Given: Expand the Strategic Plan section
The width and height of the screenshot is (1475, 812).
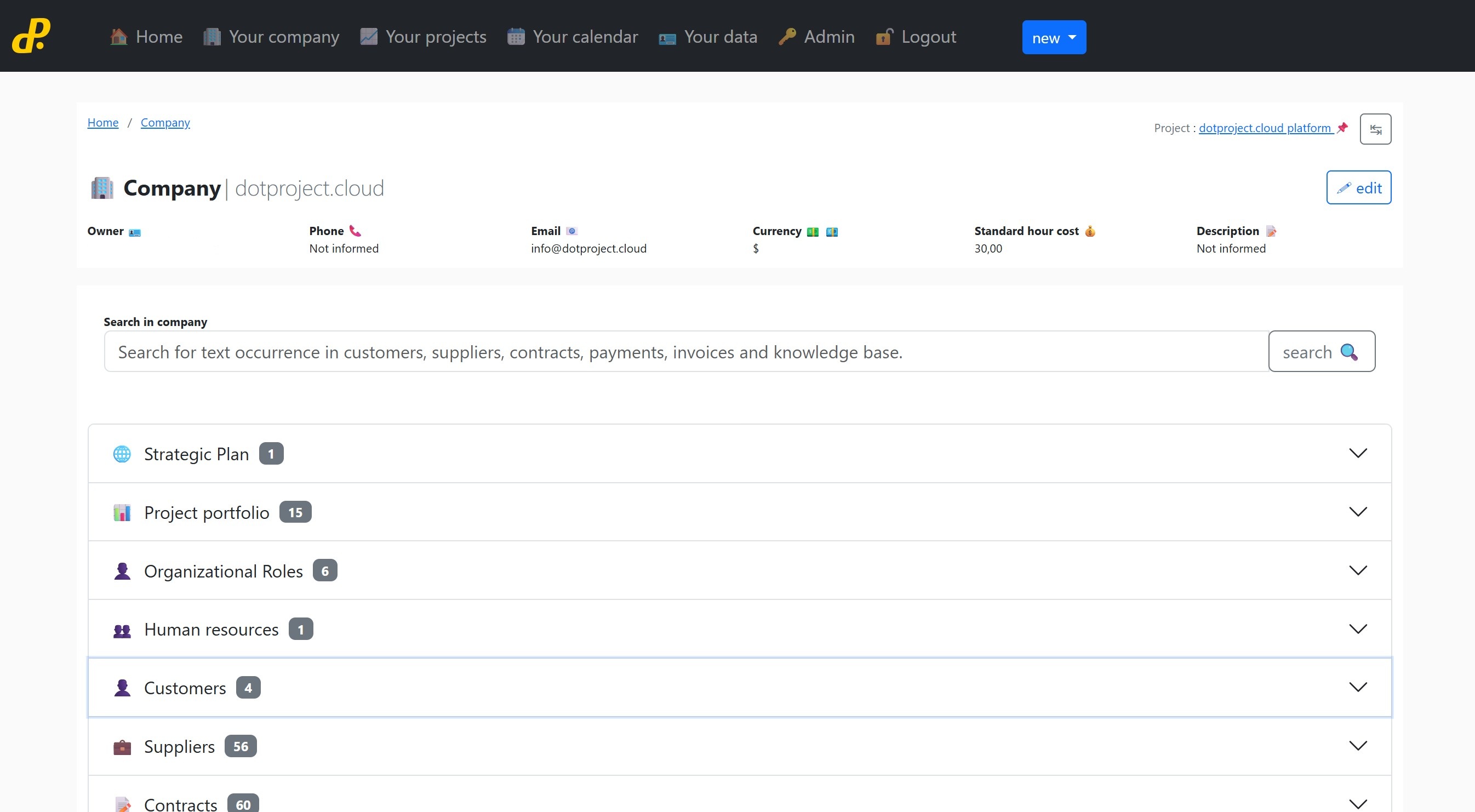Looking at the screenshot, I should click(1358, 454).
